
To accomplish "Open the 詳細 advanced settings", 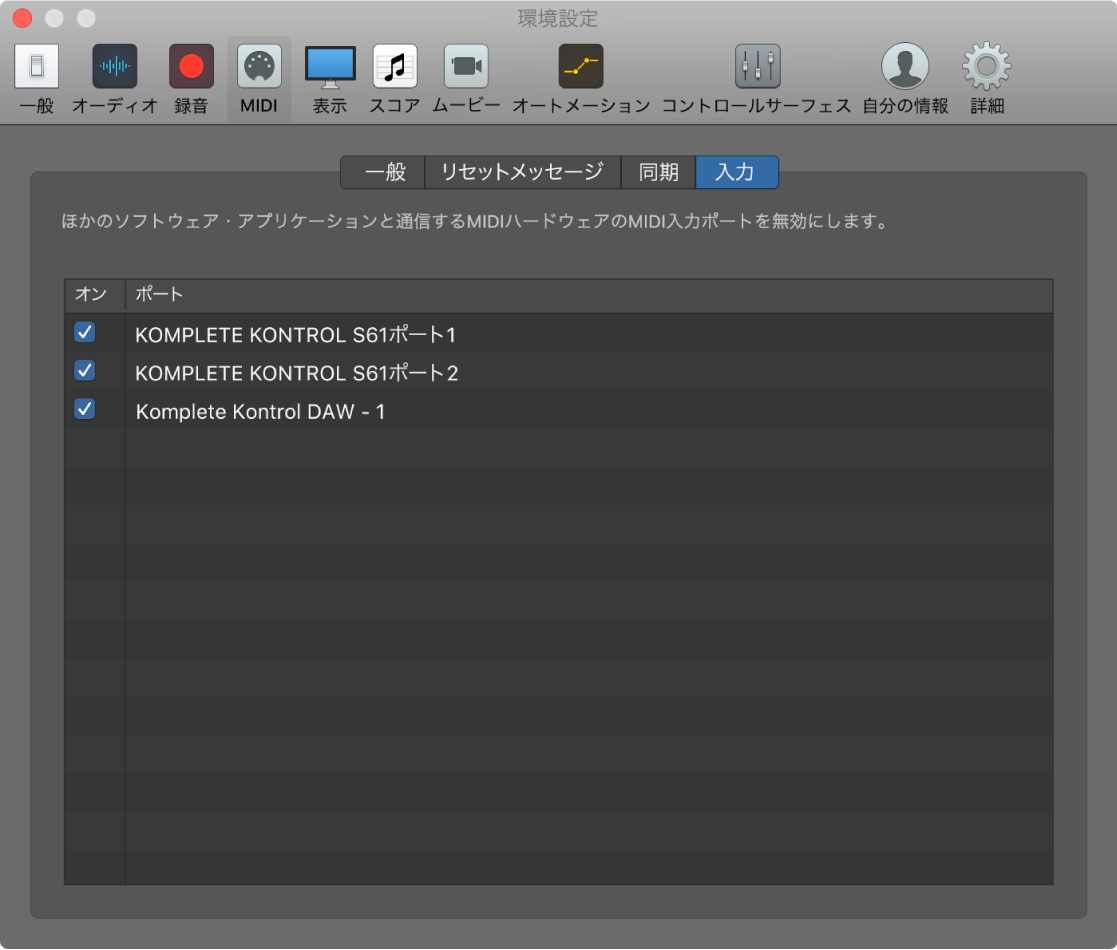I will coord(986,78).
